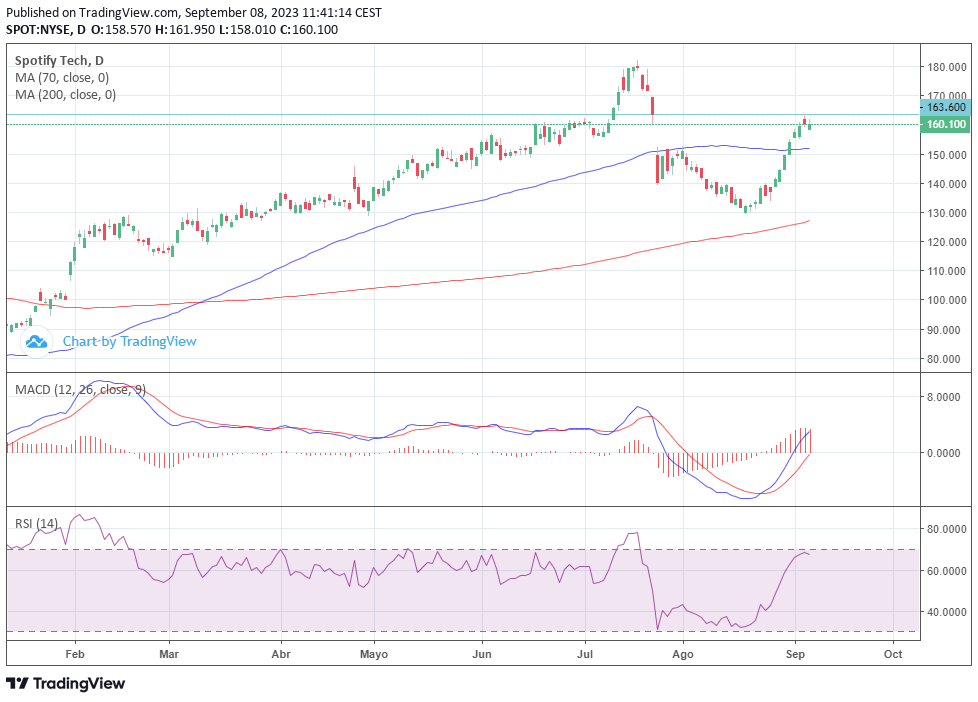The width and height of the screenshot is (978, 702).
Task: Click the 'Jul' time axis label
Action: click(585, 654)
